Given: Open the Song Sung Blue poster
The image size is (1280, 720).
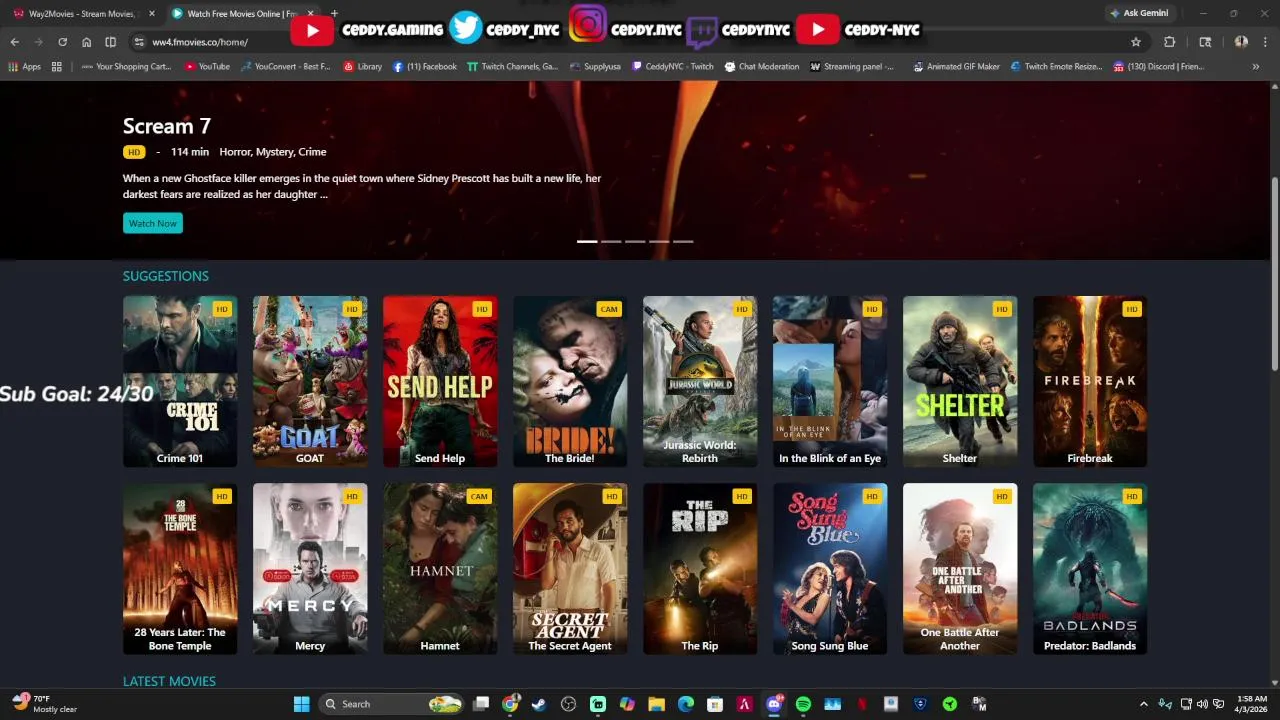Looking at the screenshot, I should [x=830, y=569].
